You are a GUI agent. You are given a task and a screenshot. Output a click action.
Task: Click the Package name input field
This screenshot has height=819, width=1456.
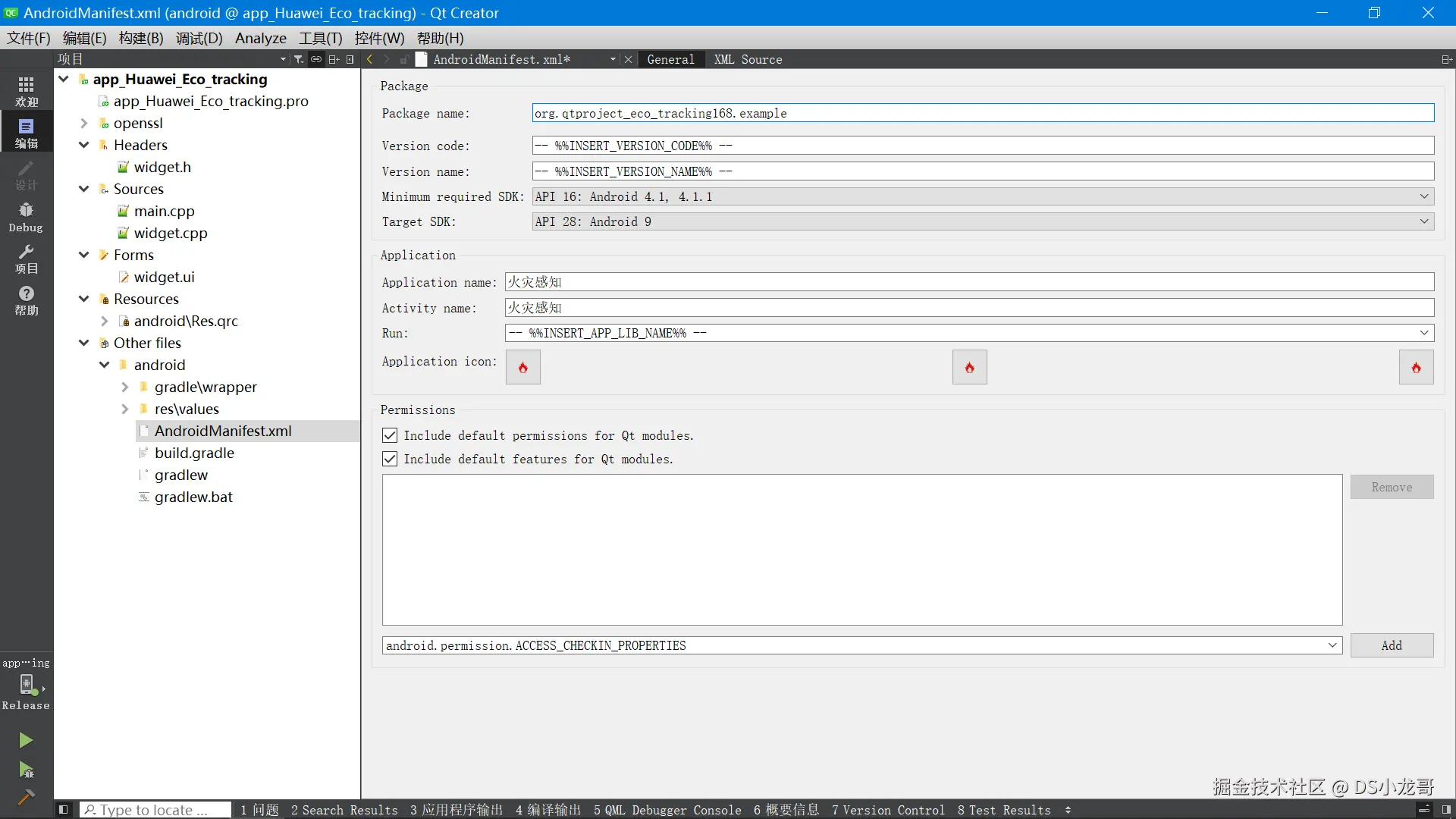(x=982, y=113)
